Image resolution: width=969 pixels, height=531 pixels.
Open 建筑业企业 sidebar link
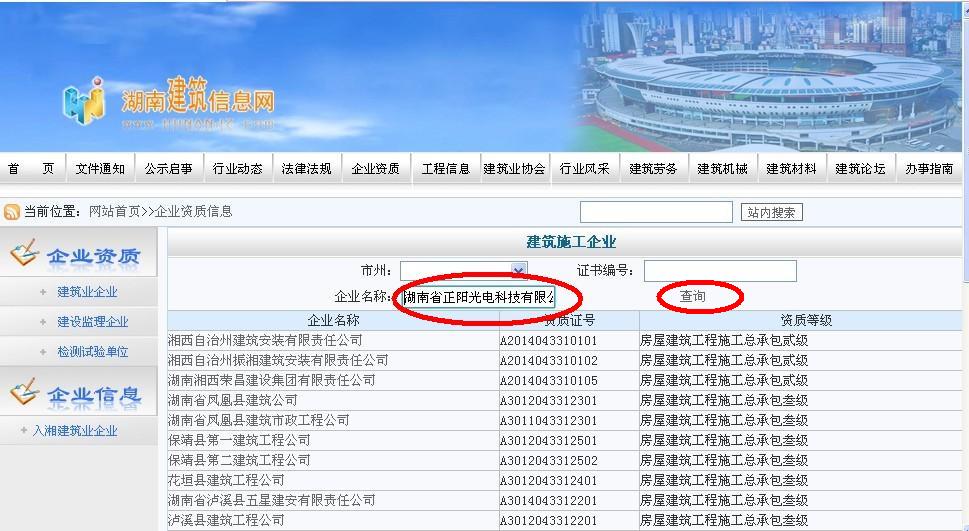tap(87, 292)
